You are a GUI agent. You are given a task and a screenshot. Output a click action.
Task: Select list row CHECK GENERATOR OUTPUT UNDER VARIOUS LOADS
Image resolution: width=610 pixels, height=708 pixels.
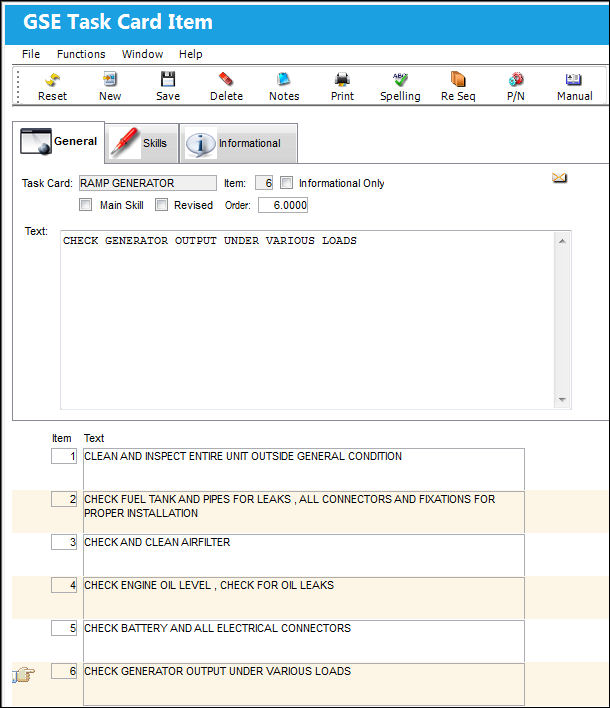click(304, 684)
